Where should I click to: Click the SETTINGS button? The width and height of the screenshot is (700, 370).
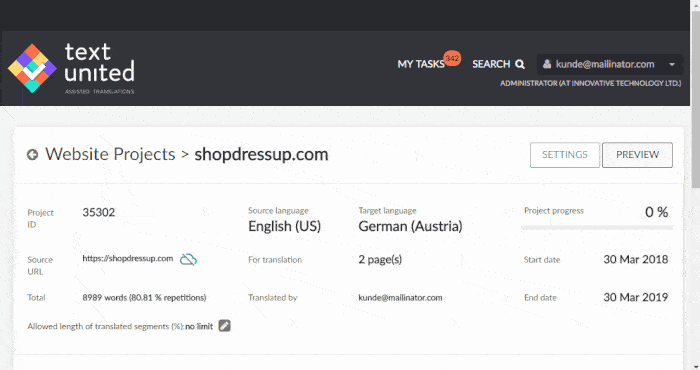click(565, 155)
